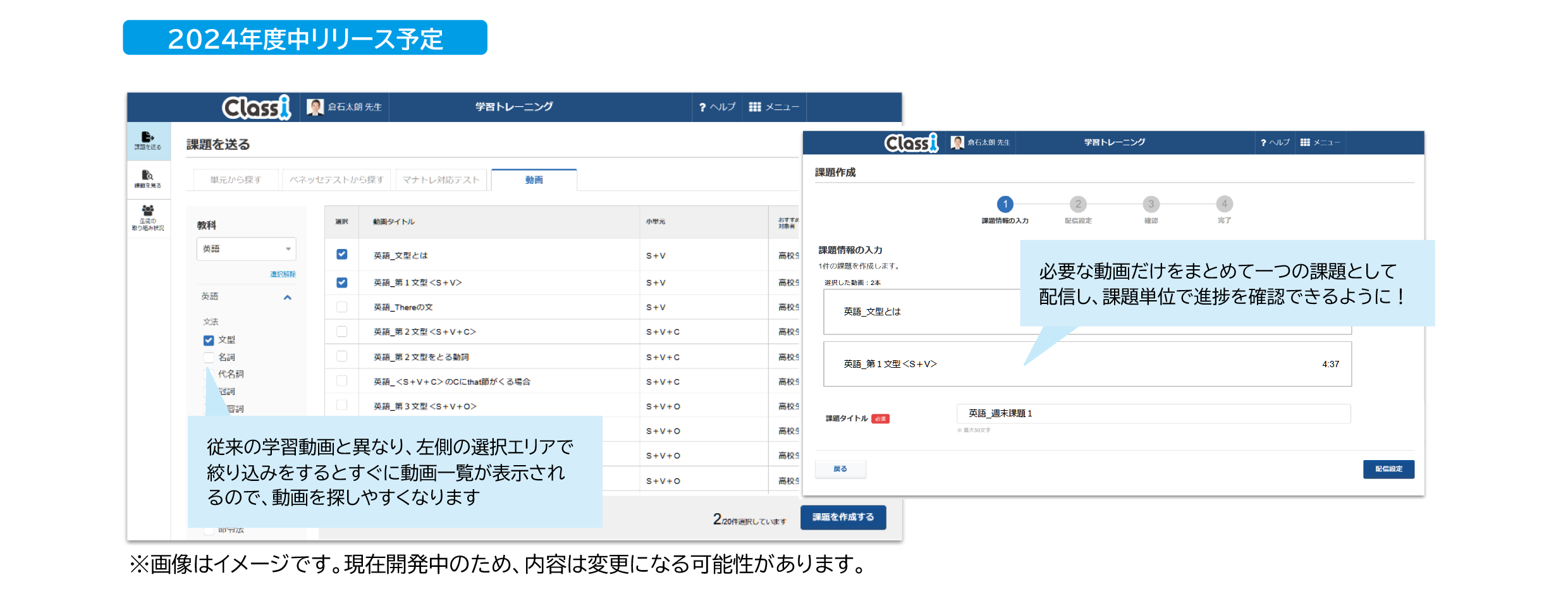The image size is (1568, 601).
Task: Click the 4:37 duration in 課題作成
Action: pos(1330,364)
